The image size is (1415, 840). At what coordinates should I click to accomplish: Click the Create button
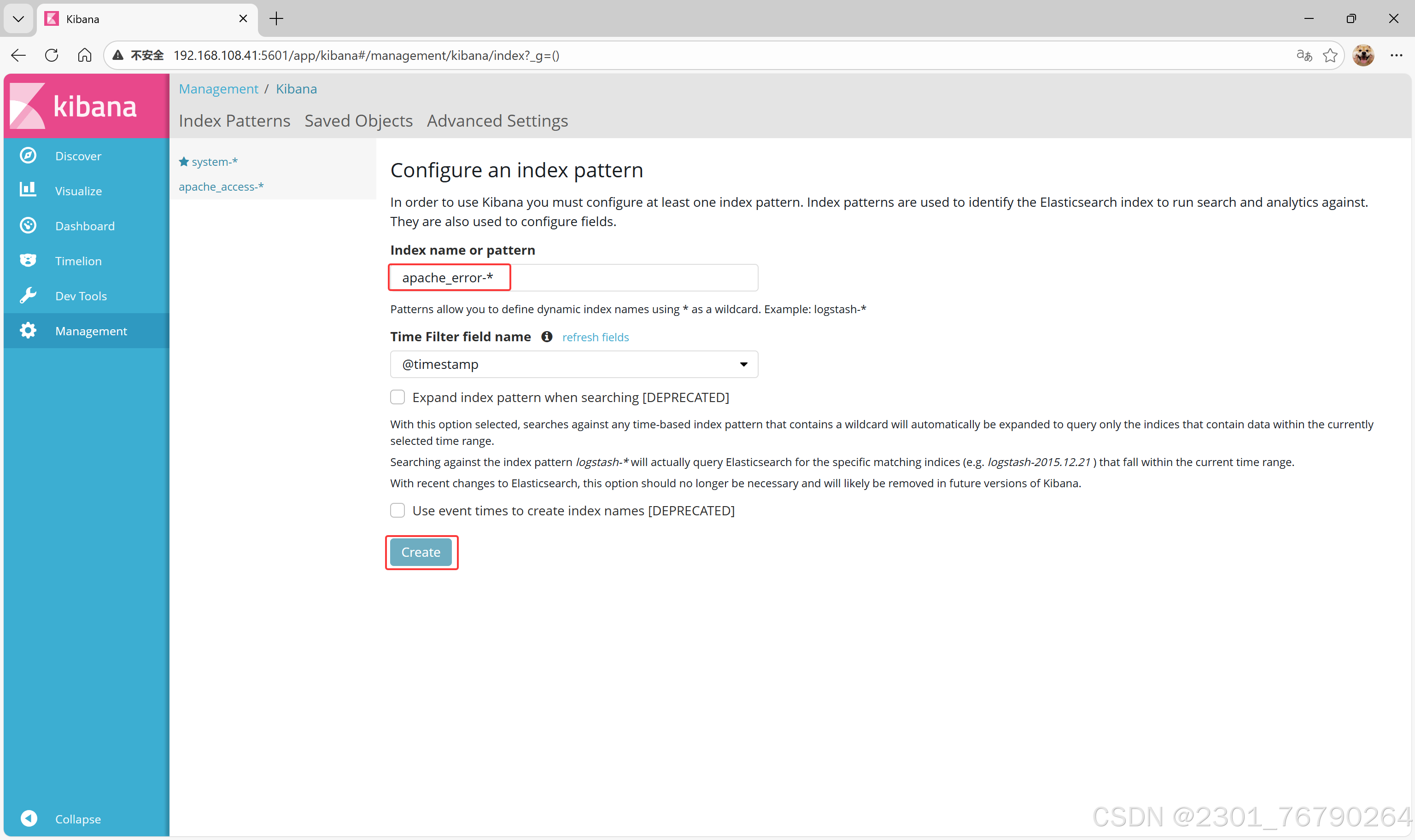(421, 552)
